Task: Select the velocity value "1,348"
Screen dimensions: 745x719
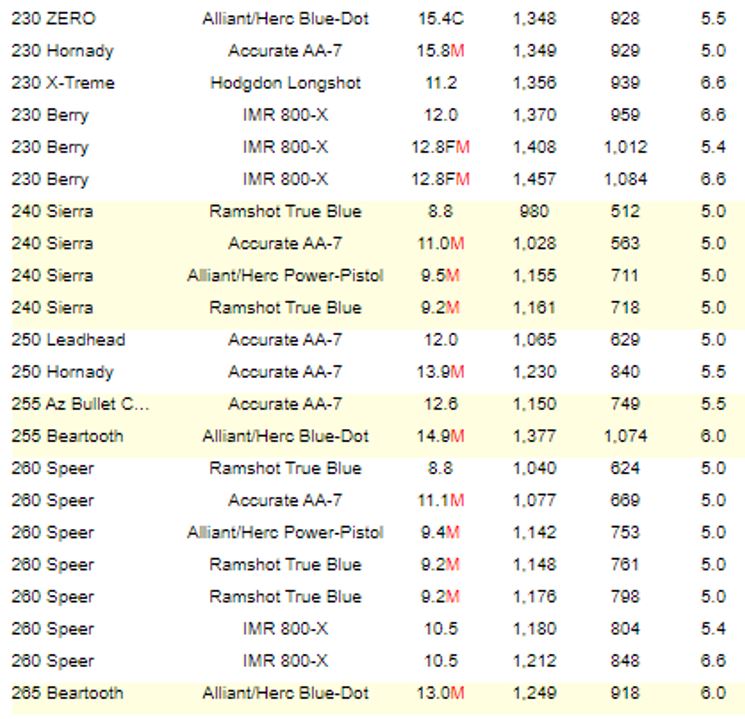Action: click(534, 19)
